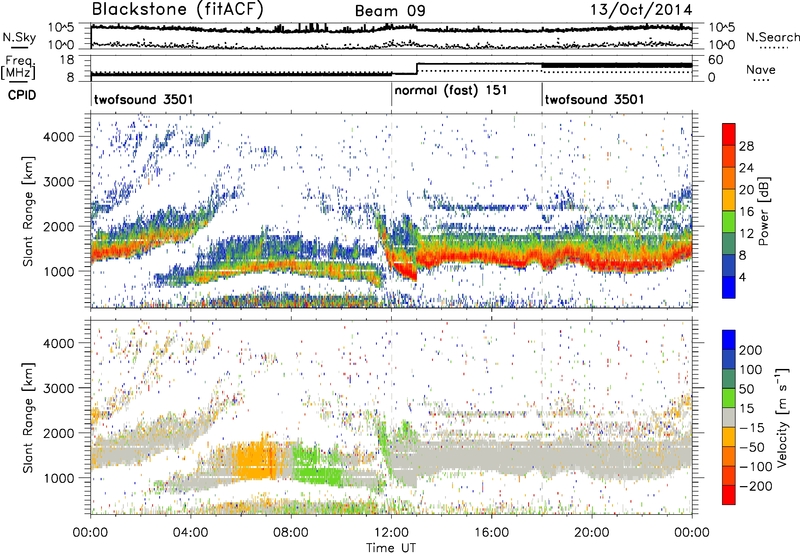Click the 'Freq. [MHz]' axis label

tap(18, 67)
